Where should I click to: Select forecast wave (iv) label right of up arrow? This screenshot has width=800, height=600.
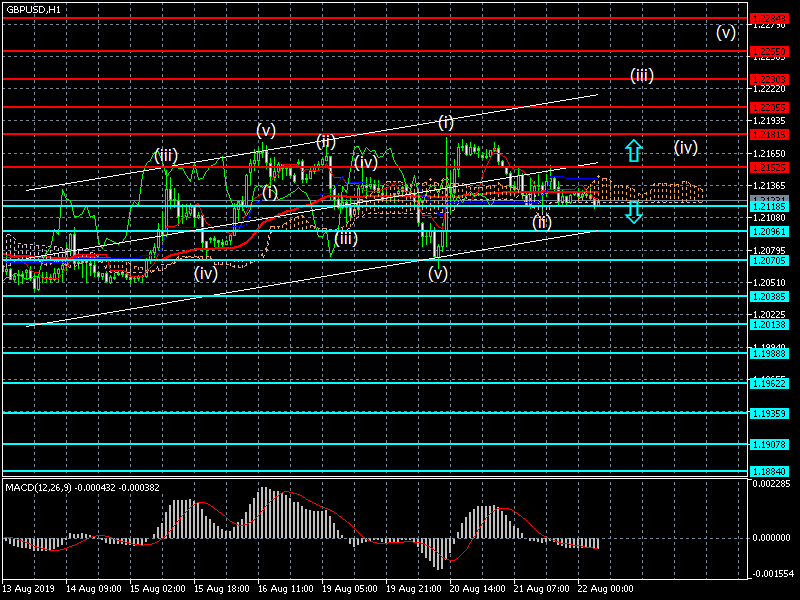point(686,148)
